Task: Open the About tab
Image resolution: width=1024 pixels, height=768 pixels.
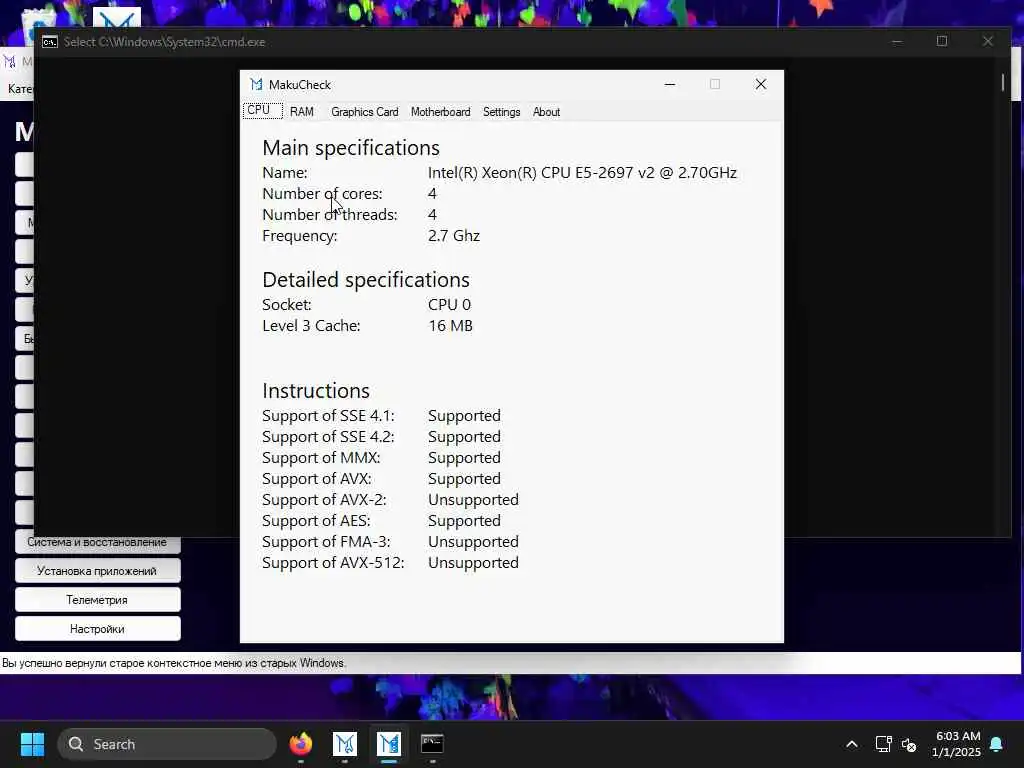Action: [x=546, y=112]
